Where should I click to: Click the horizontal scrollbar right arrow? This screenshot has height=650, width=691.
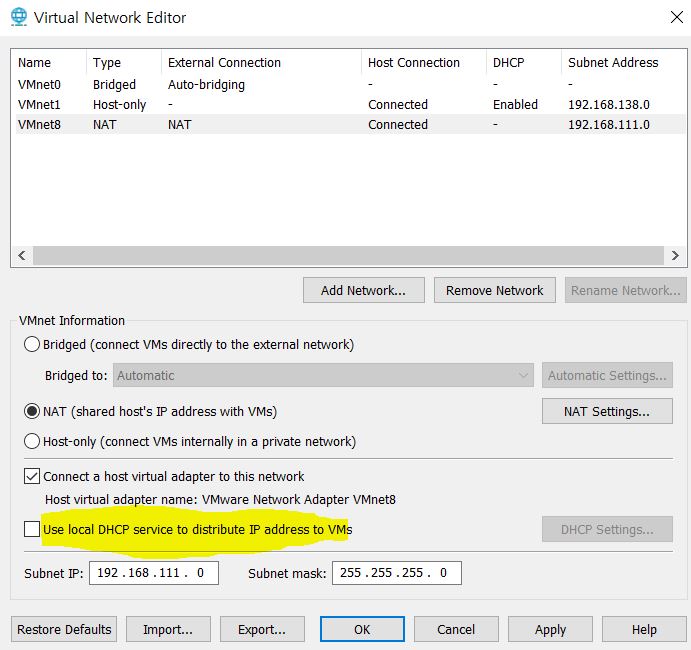pos(675,255)
